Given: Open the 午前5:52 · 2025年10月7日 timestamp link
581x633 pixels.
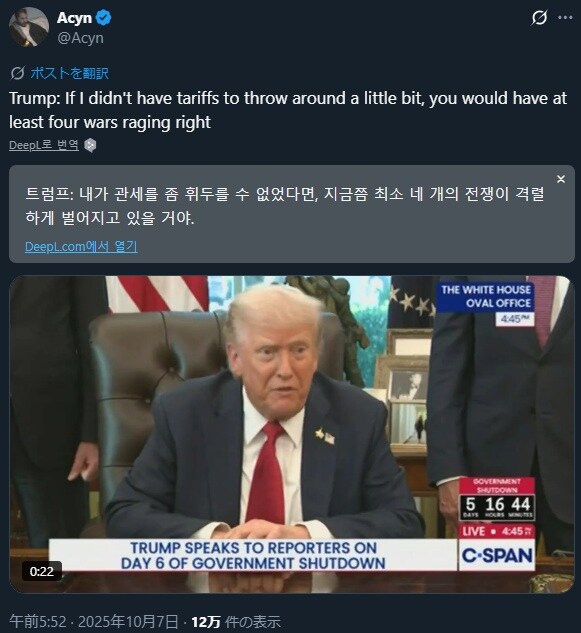Looking at the screenshot, I should click(94, 622).
